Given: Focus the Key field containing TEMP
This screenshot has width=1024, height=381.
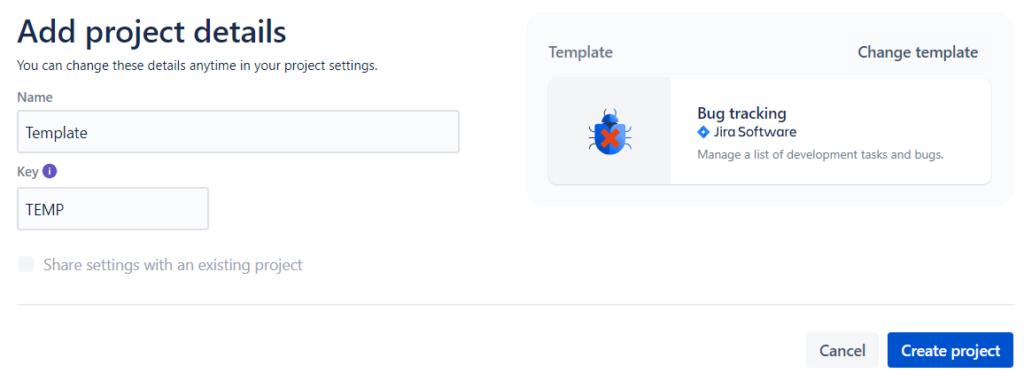Looking at the screenshot, I should pyautogui.click(x=113, y=208).
